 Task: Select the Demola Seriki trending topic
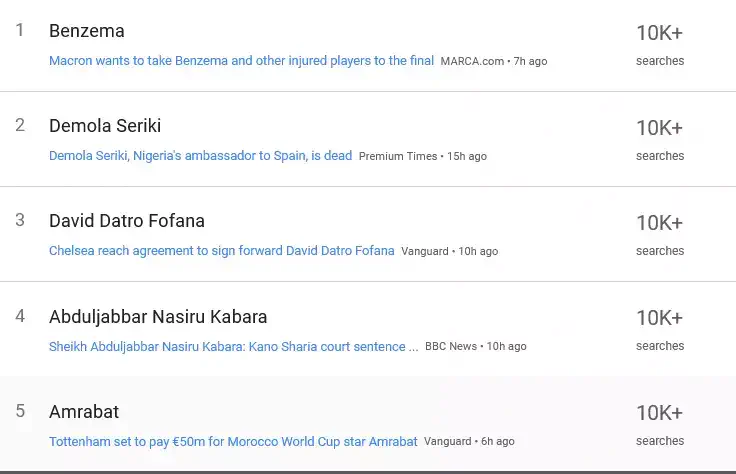105,126
